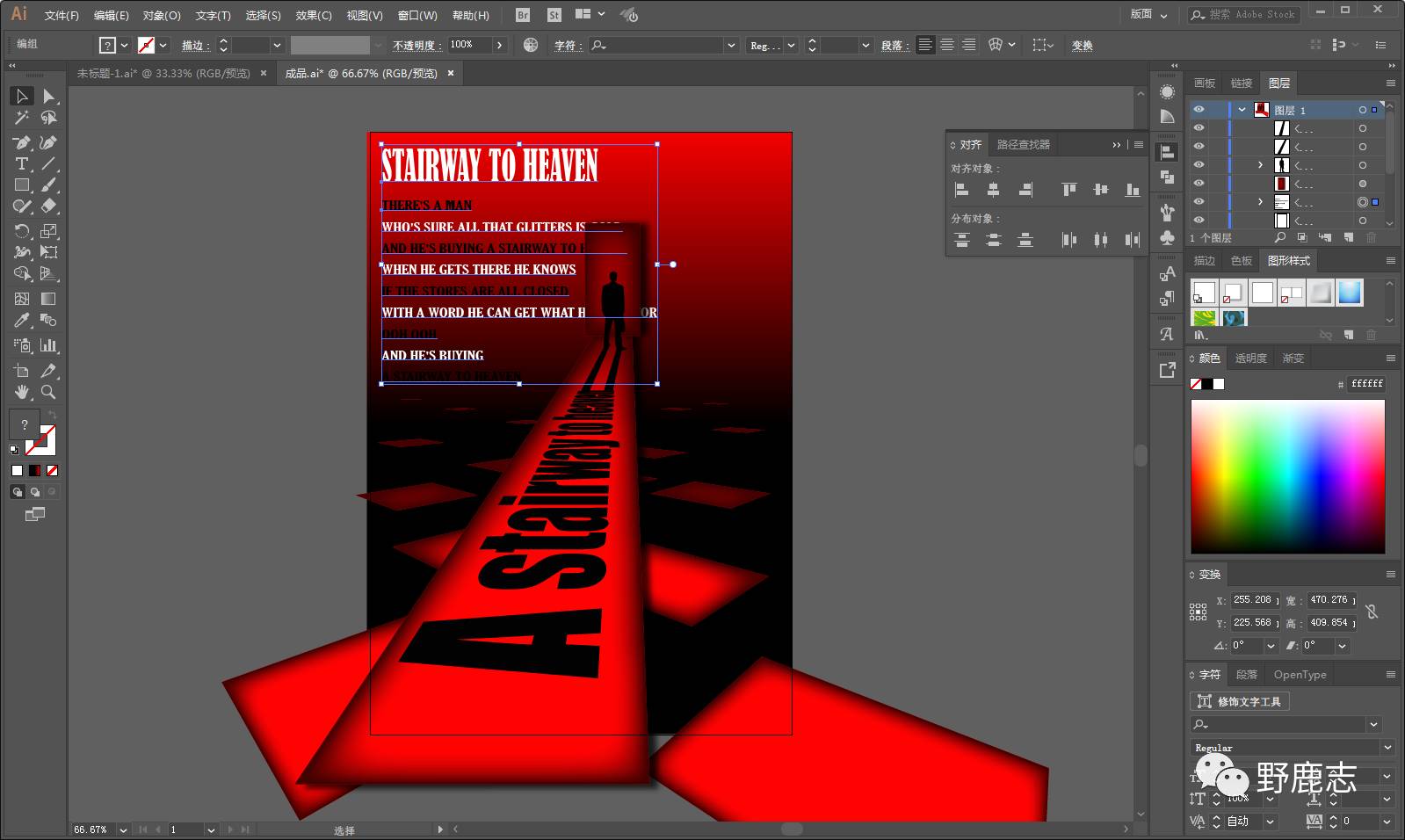The width and height of the screenshot is (1405, 840).
Task: Toggle constrain width and height proportions link
Action: (1372, 611)
